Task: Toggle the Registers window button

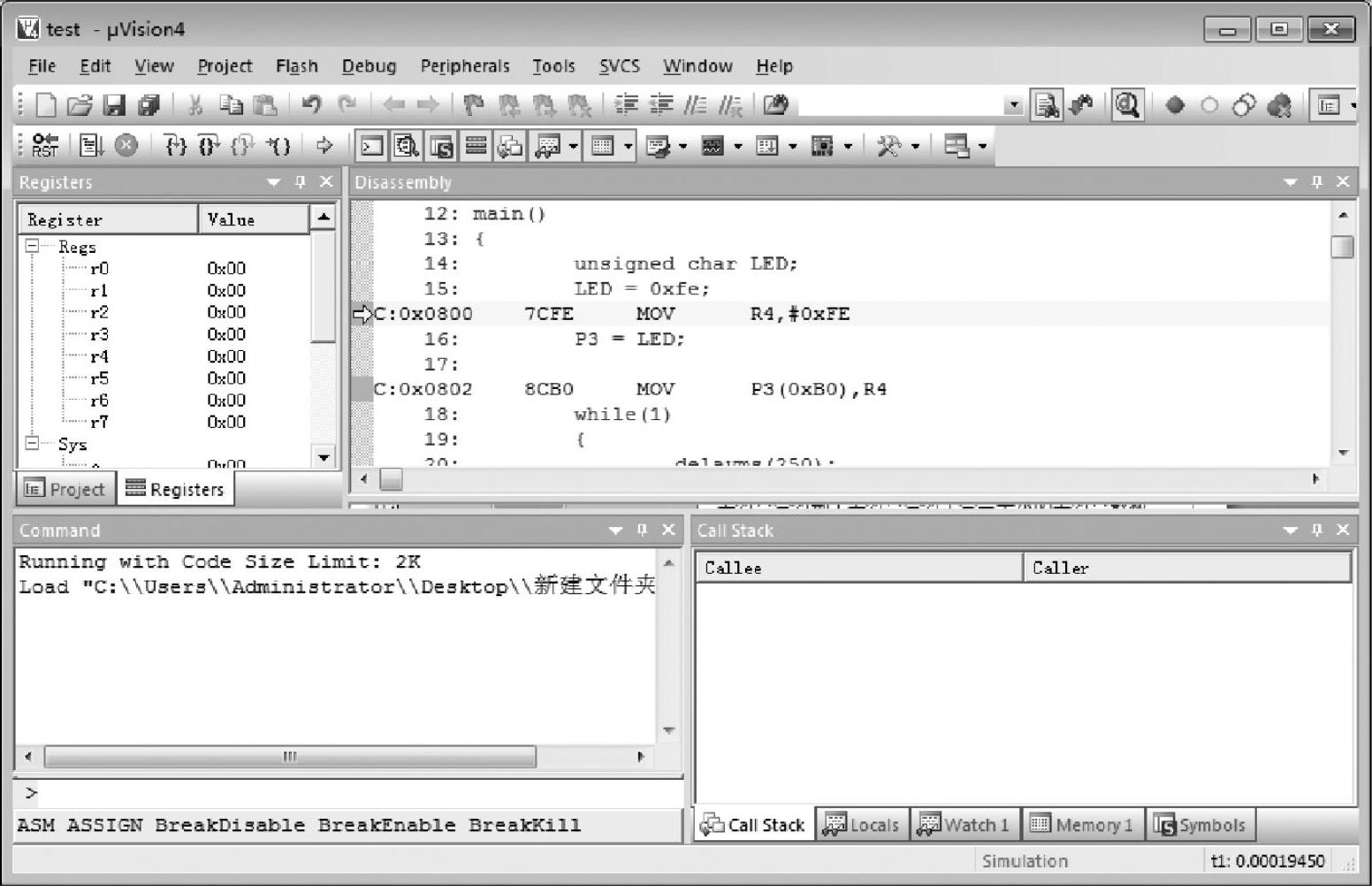Action: tap(476, 146)
